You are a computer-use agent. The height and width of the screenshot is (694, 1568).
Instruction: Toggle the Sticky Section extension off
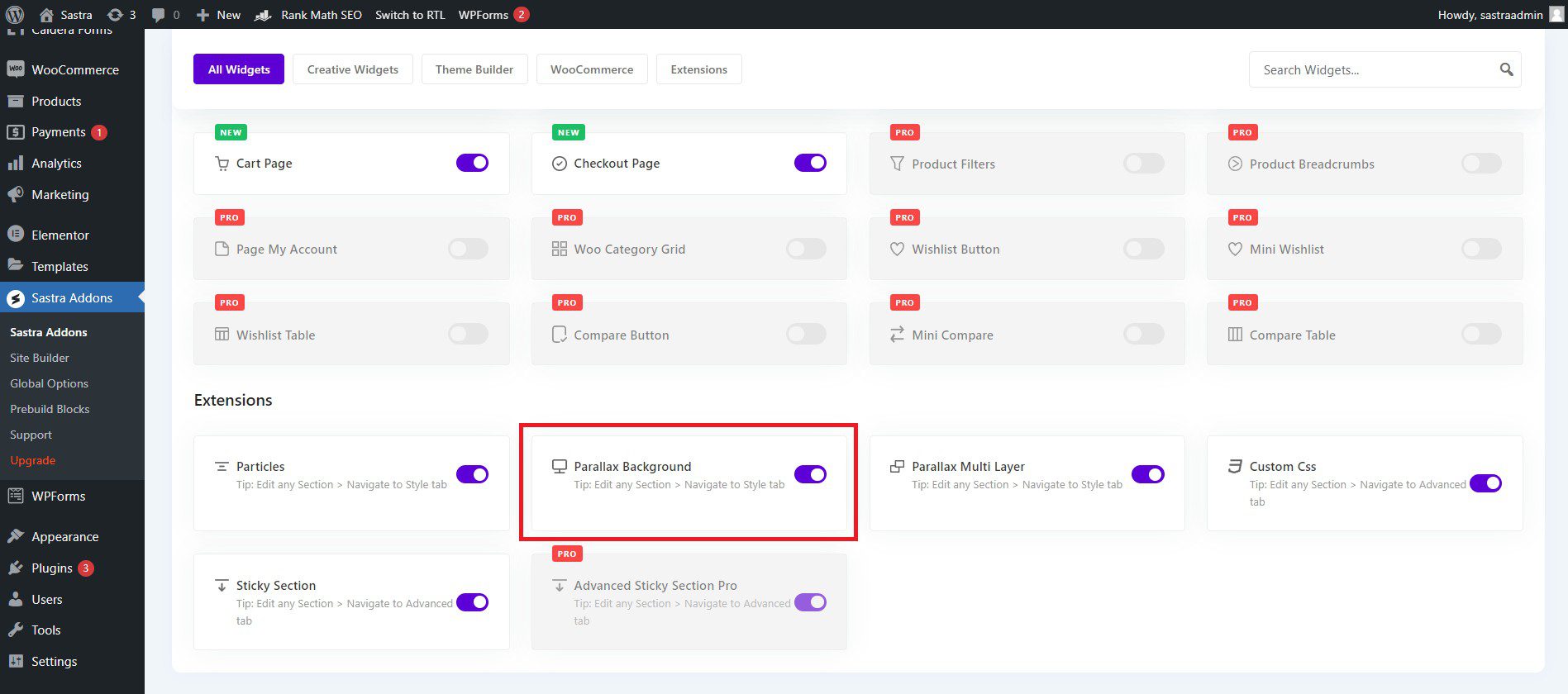472,602
